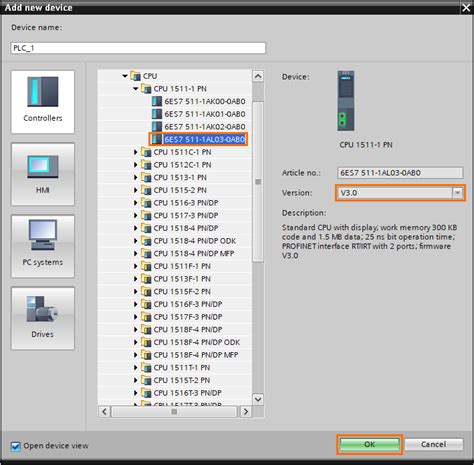
Task: Click the tree's vertical scroll down arrow
Action: click(258, 399)
